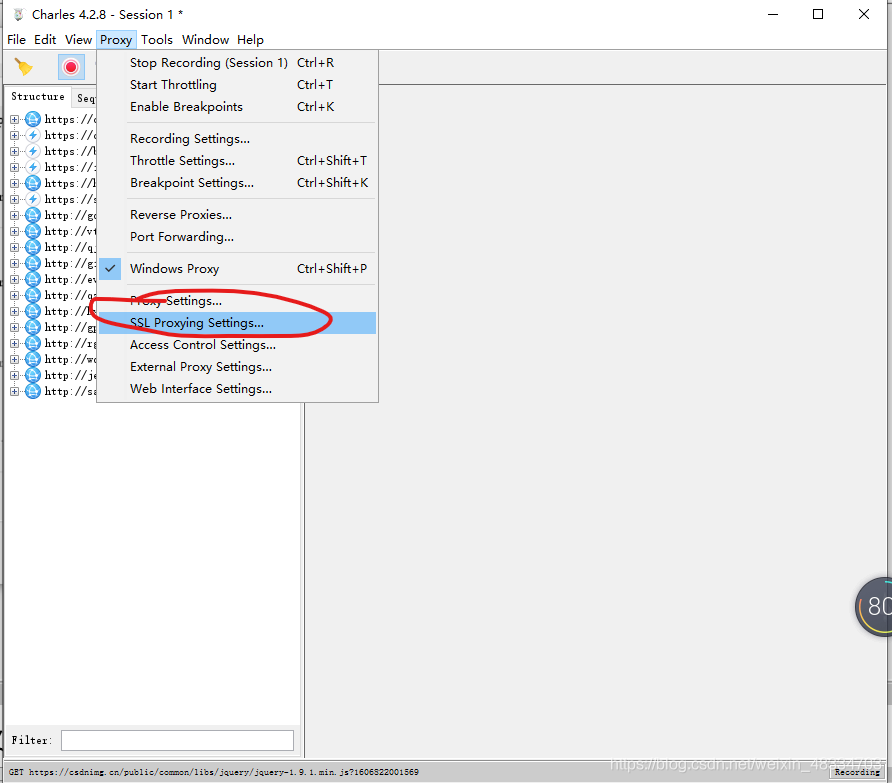
Task: Click the Recording status bar button
Action: pos(857,772)
